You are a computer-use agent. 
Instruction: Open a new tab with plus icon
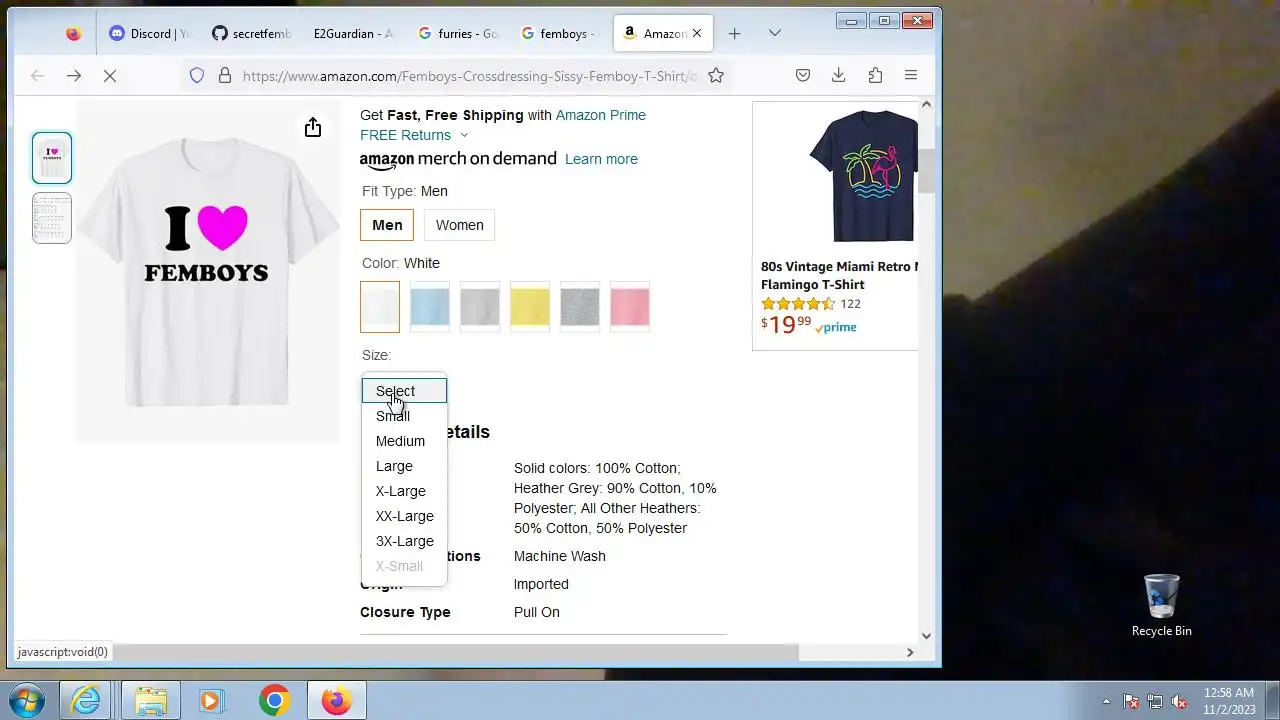coord(734,33)
